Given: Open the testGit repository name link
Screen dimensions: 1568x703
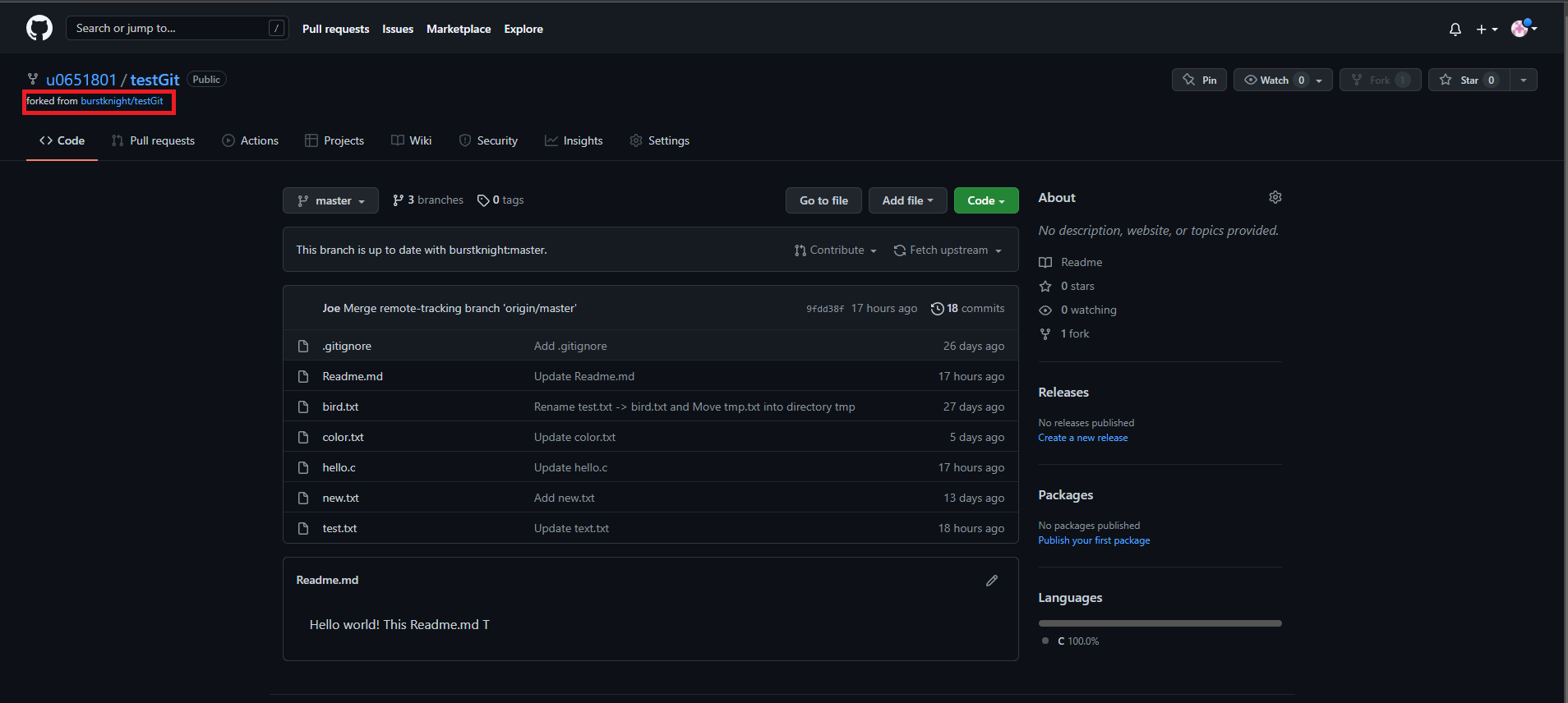Looking at the screenshot, I should click(154, 80).
